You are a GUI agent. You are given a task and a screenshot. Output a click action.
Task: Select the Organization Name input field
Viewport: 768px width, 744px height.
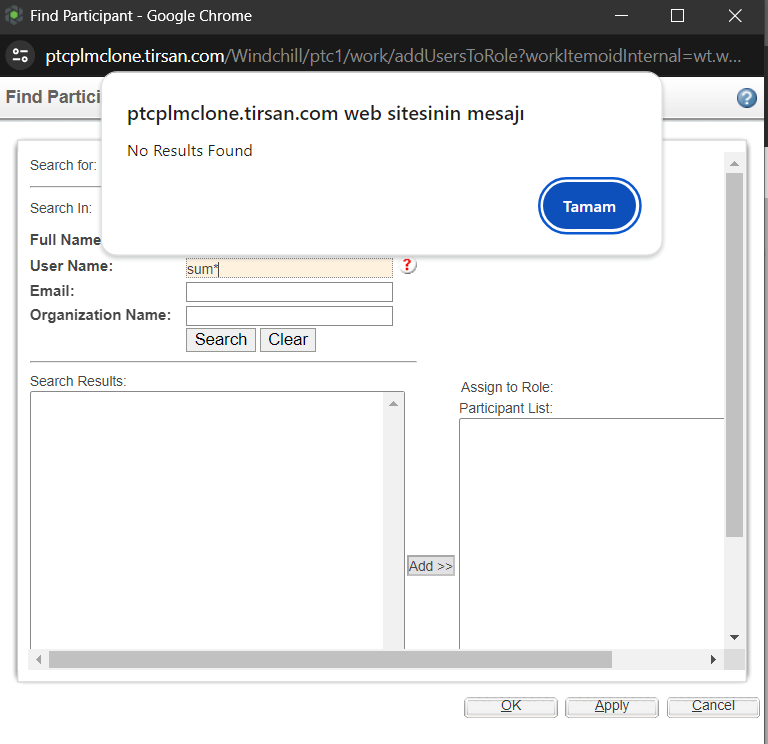(x=289, y=316)
